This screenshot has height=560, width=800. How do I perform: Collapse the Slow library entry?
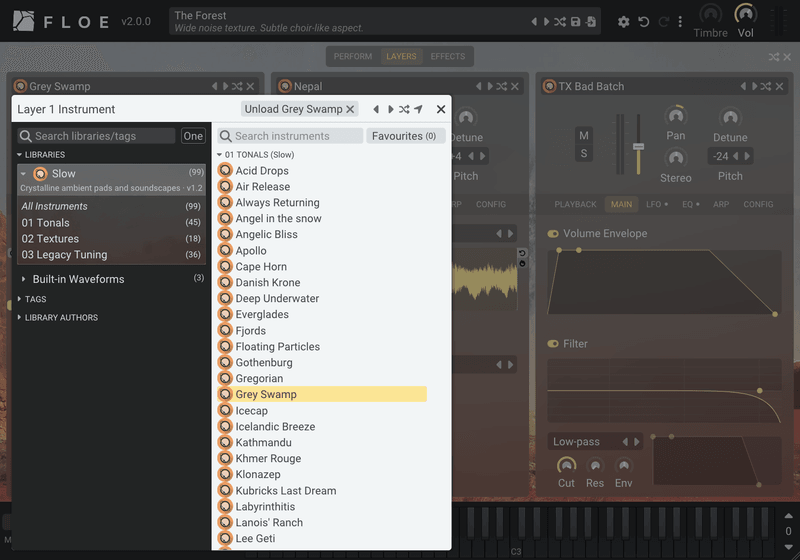coord(23,174)
